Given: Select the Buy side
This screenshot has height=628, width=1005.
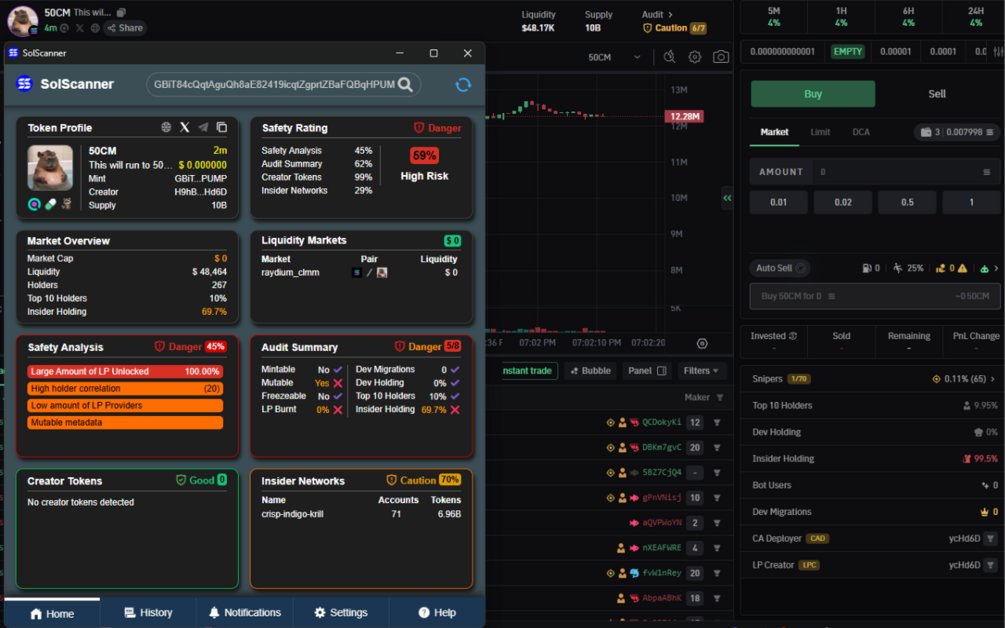Looking at the screenshot, I should (813, 94).
